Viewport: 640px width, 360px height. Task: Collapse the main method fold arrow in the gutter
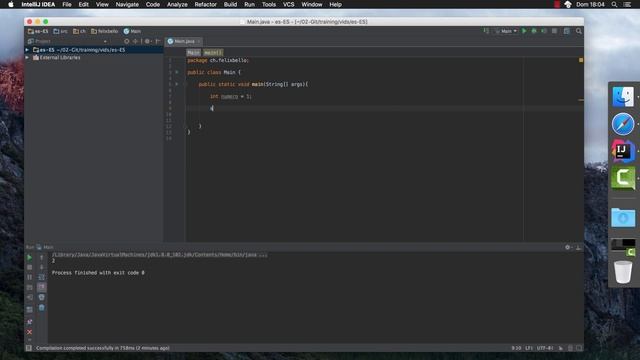(x=177, y=84)
